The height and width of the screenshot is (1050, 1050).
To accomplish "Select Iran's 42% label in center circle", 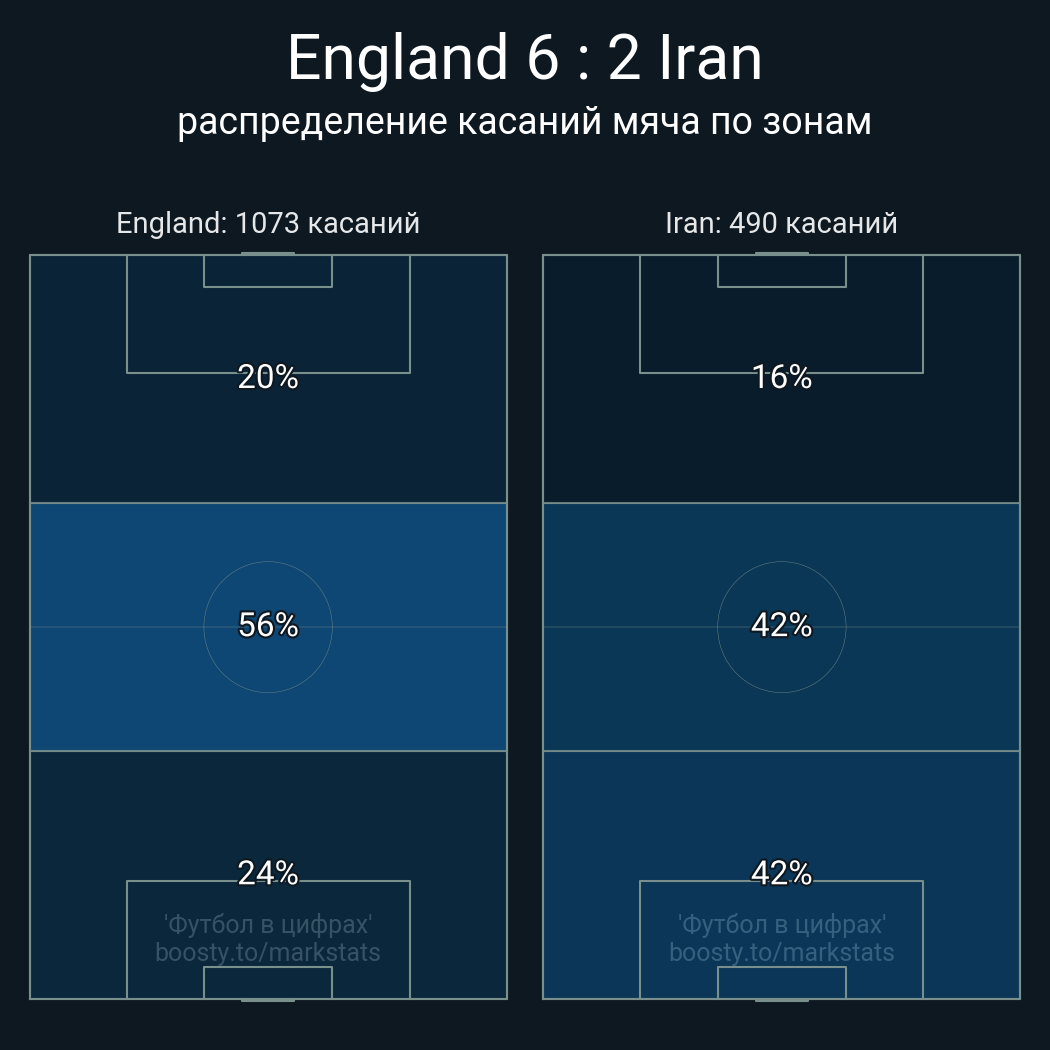I will point(781,625).
